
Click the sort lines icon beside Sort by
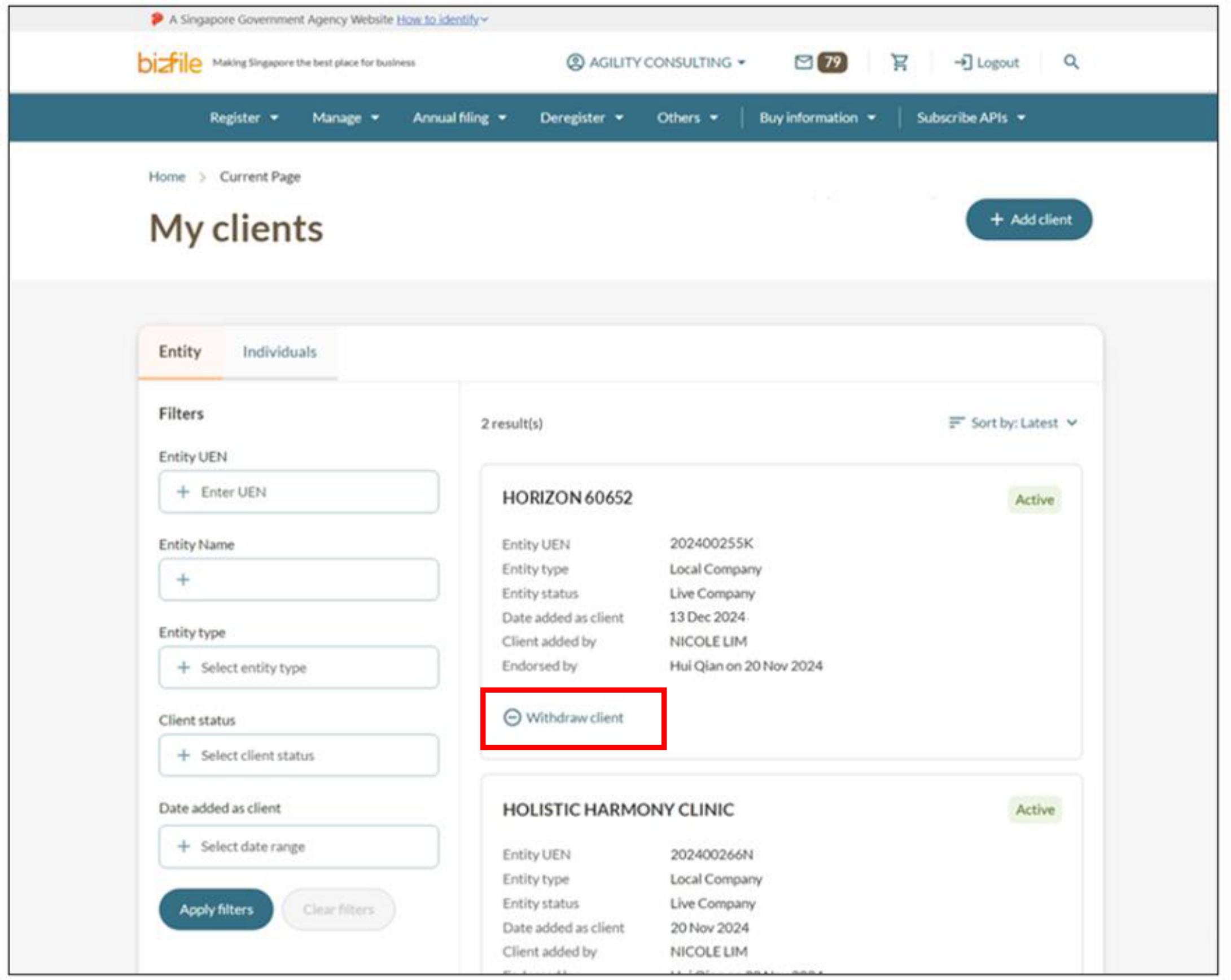coord(956,422)
